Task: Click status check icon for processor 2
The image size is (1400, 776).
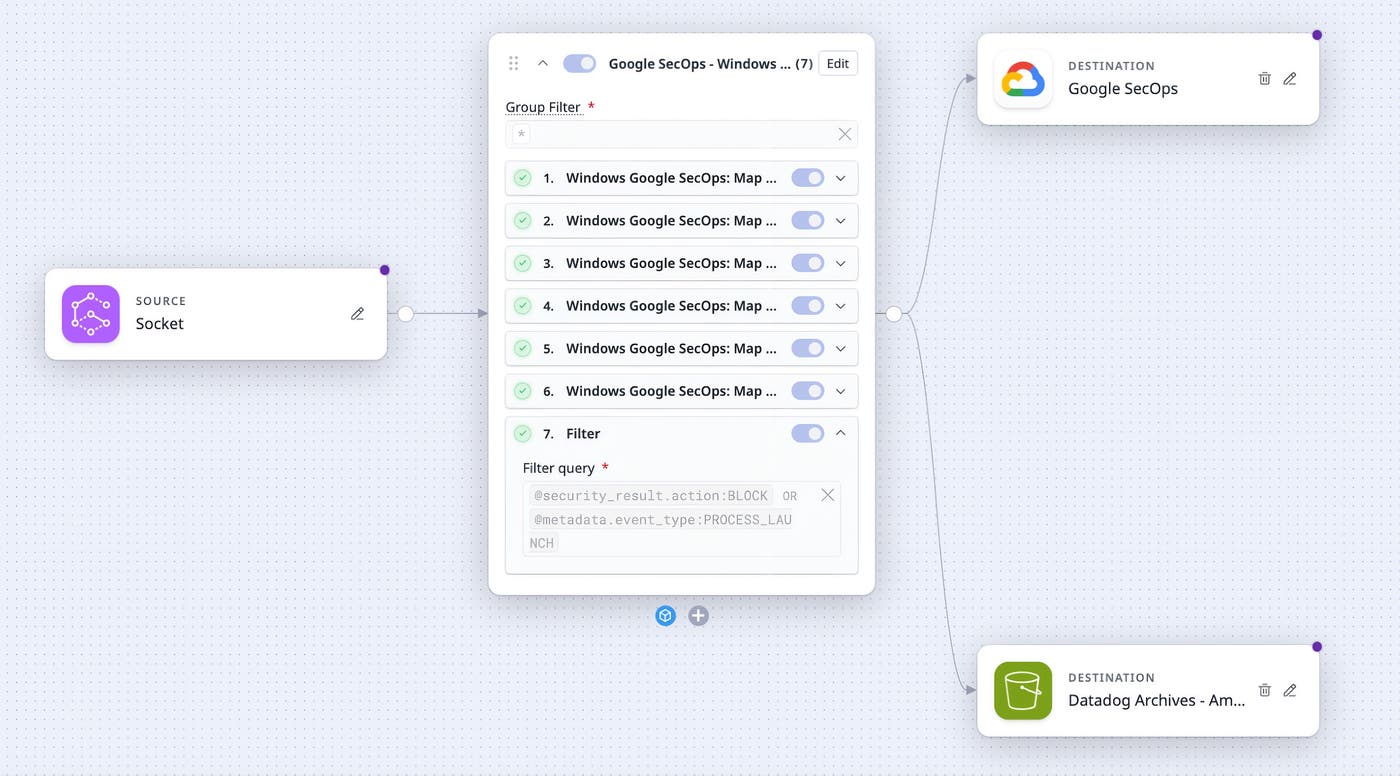Action: point(522,221)
